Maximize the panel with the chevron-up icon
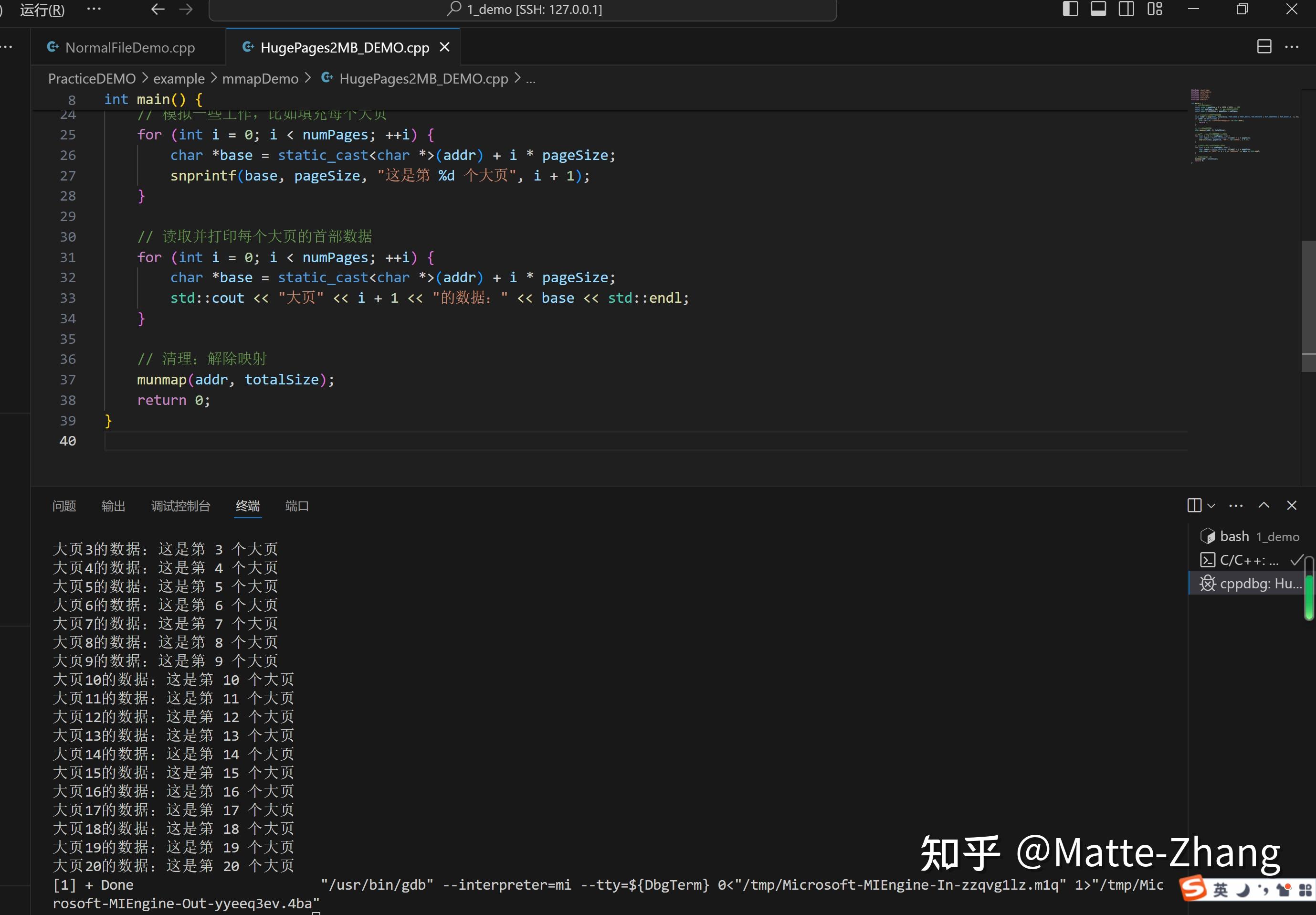The image size is (1316, 915). [x=1264, y=506]
